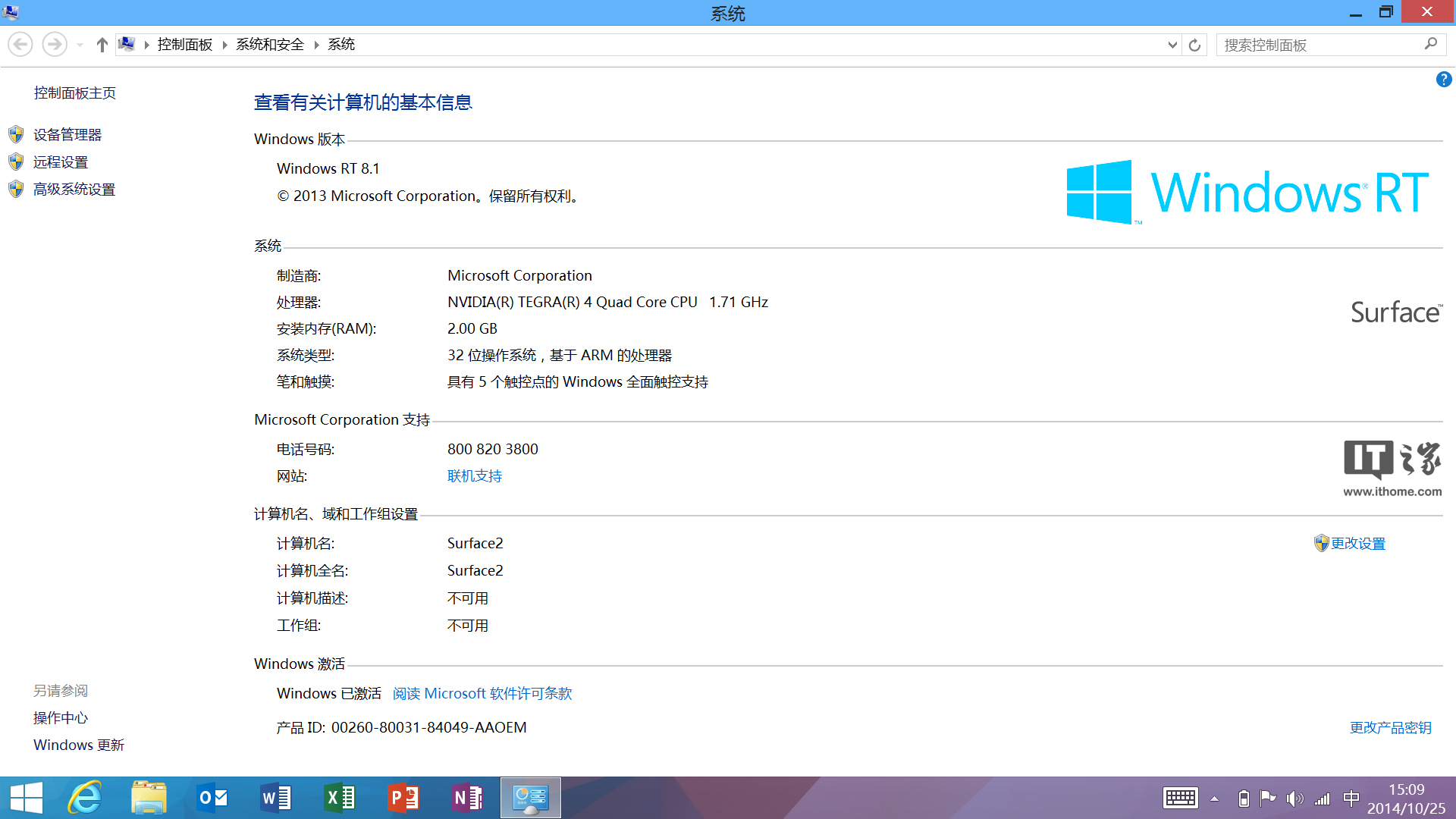The width and height of the screenshot is (1456, 819).
Task: Expand the chevron before 控制面板 breadcrumb
Action: (146, 45)
